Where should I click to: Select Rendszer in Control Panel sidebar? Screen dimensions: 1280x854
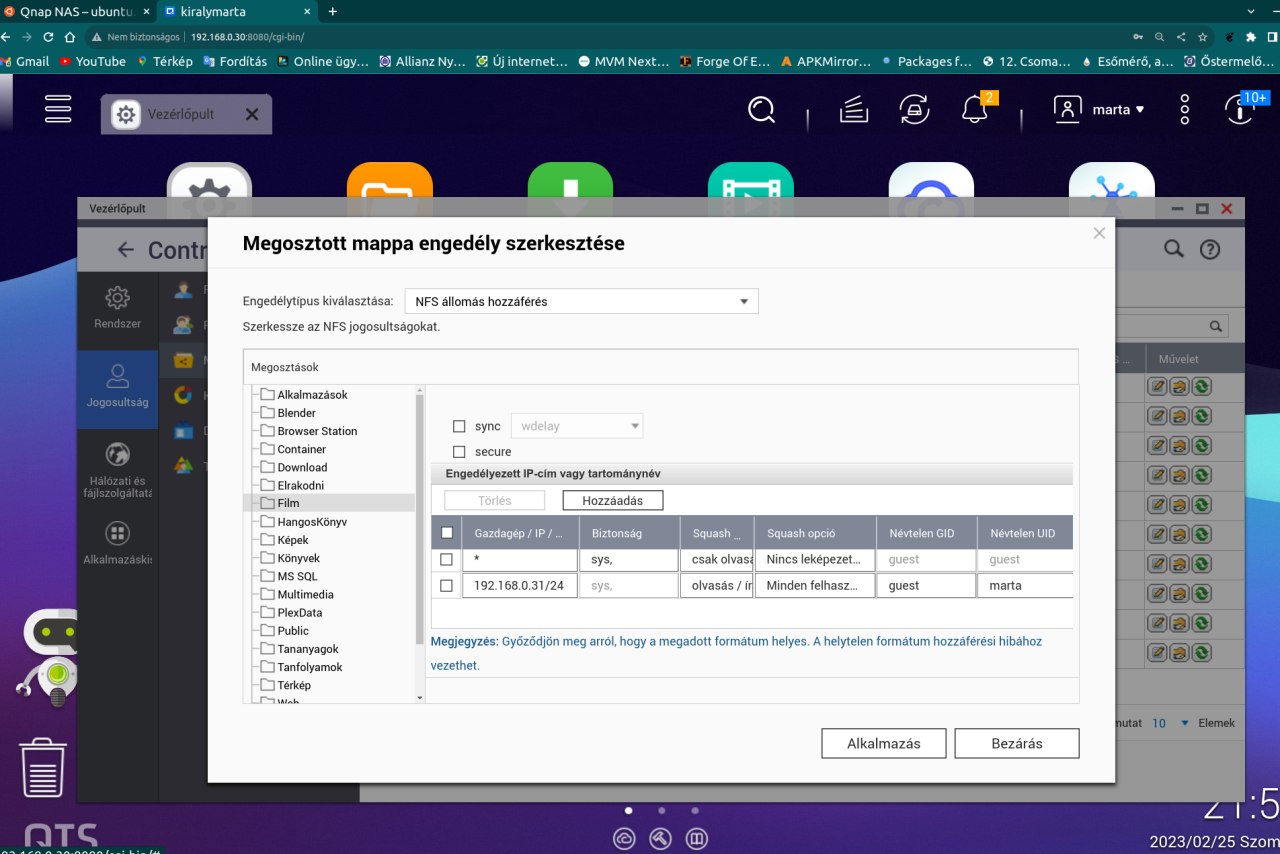click(x=117, y=308)
